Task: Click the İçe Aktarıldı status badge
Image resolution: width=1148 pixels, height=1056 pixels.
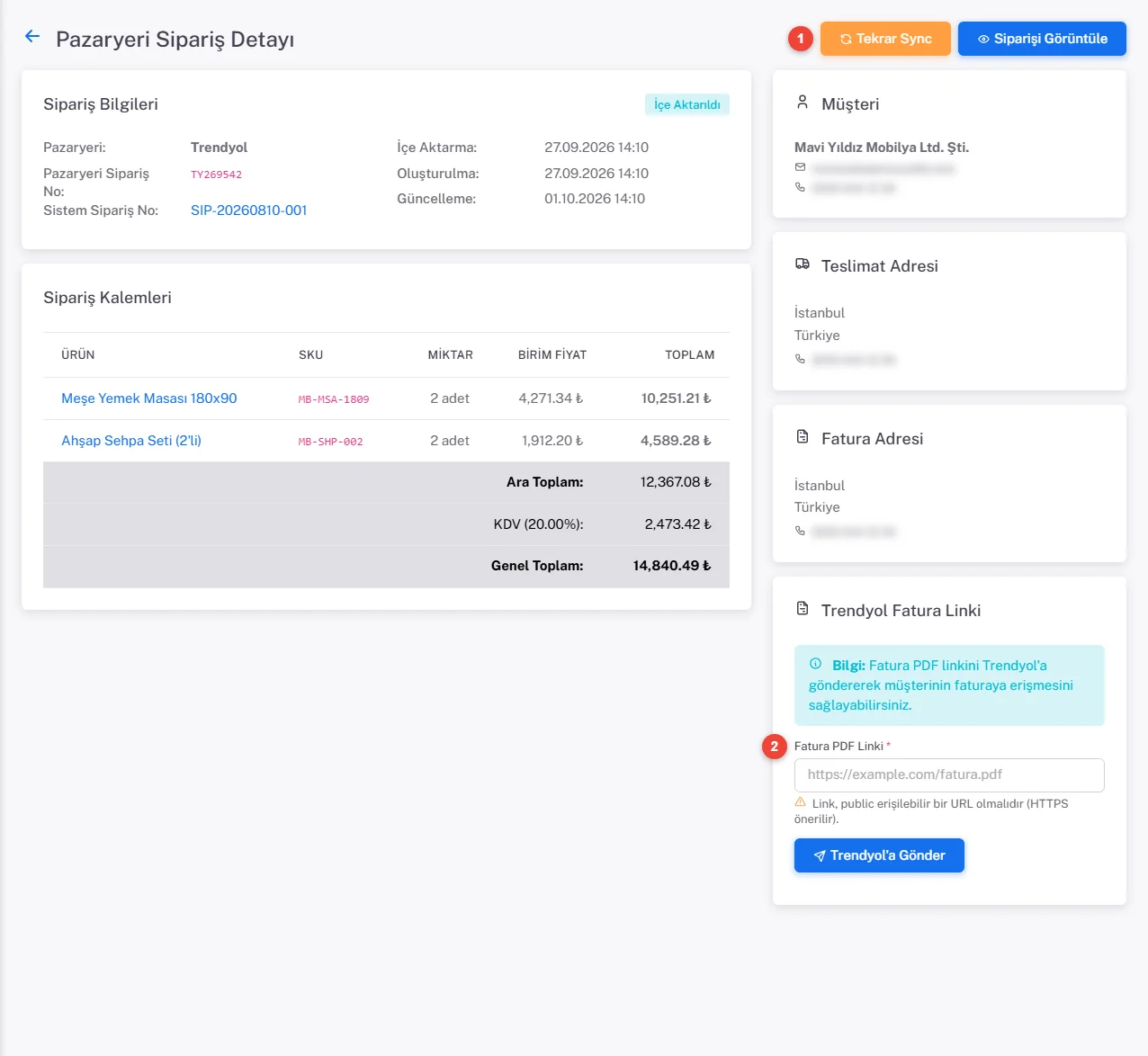Action: [x=687, y=104]
